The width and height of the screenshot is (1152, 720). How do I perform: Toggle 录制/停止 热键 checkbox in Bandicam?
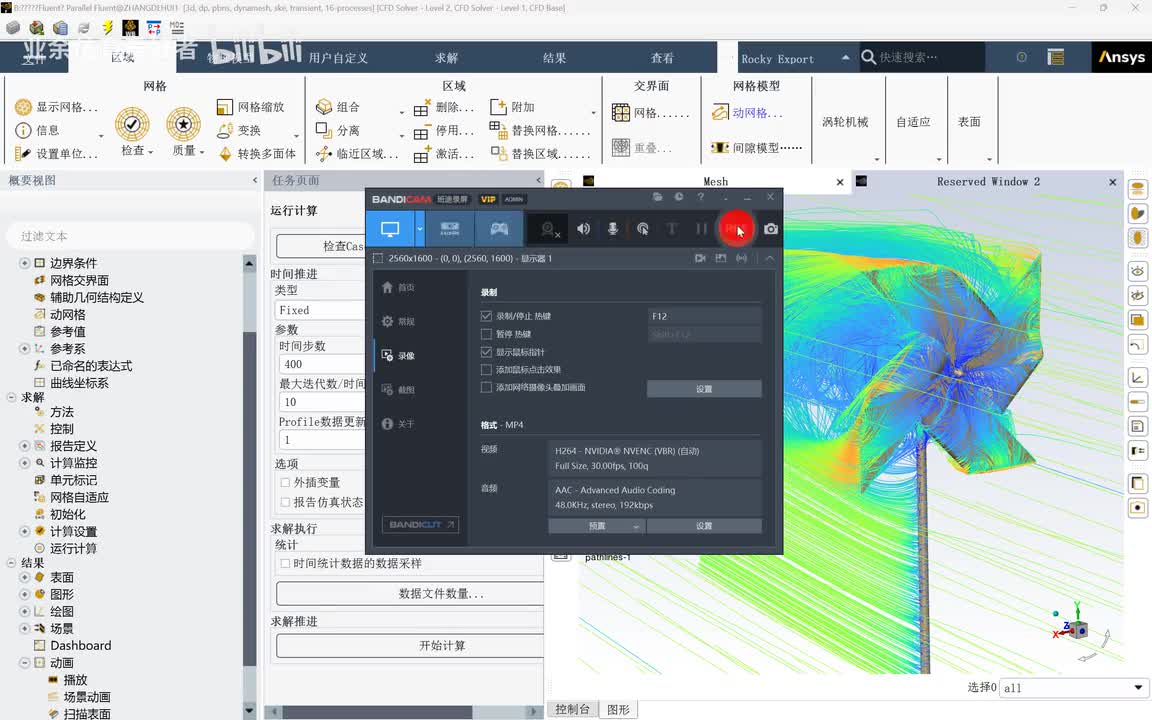(x=486, y=316)
